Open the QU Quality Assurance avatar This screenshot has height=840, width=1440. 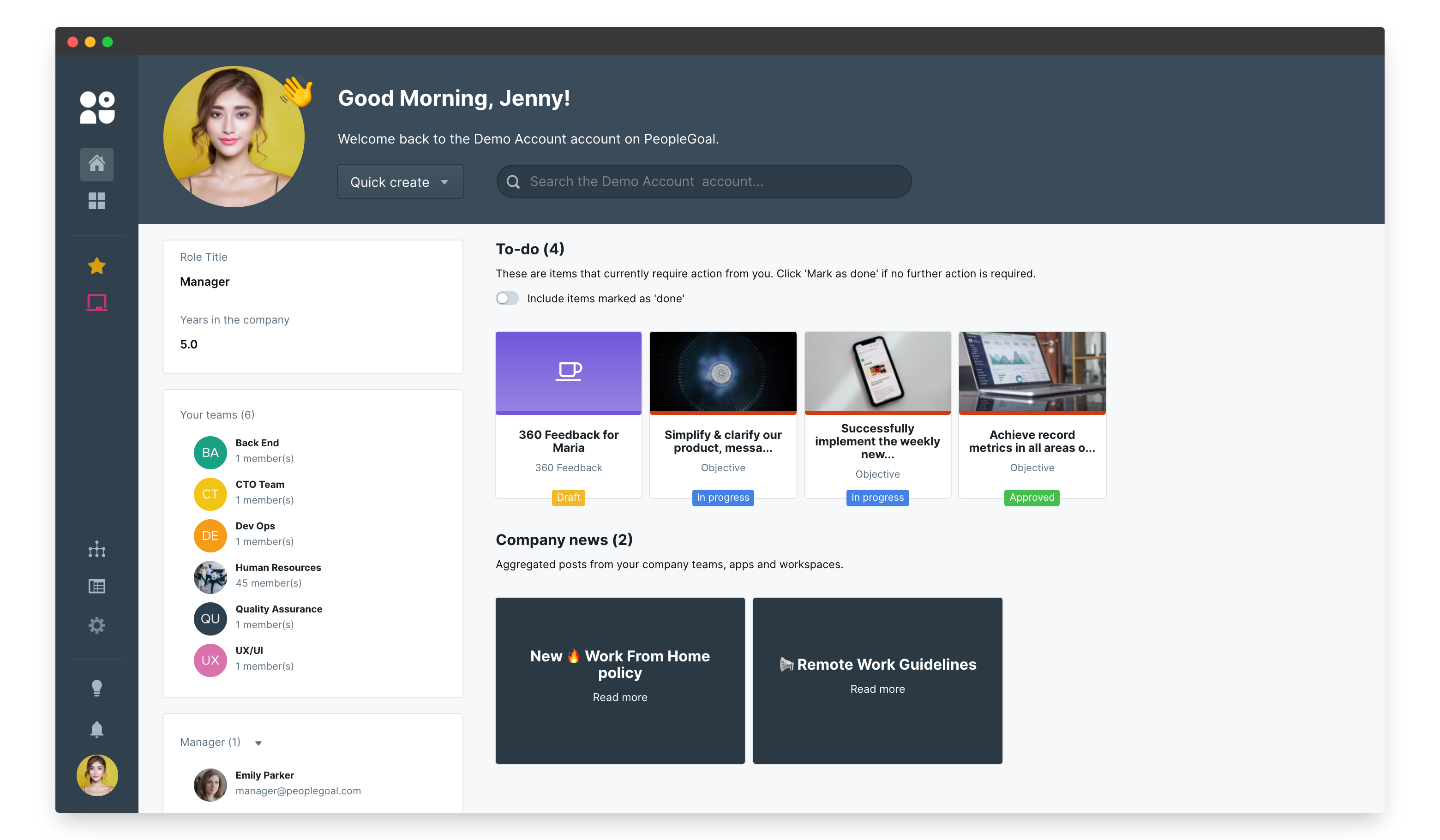click(210, 619)
